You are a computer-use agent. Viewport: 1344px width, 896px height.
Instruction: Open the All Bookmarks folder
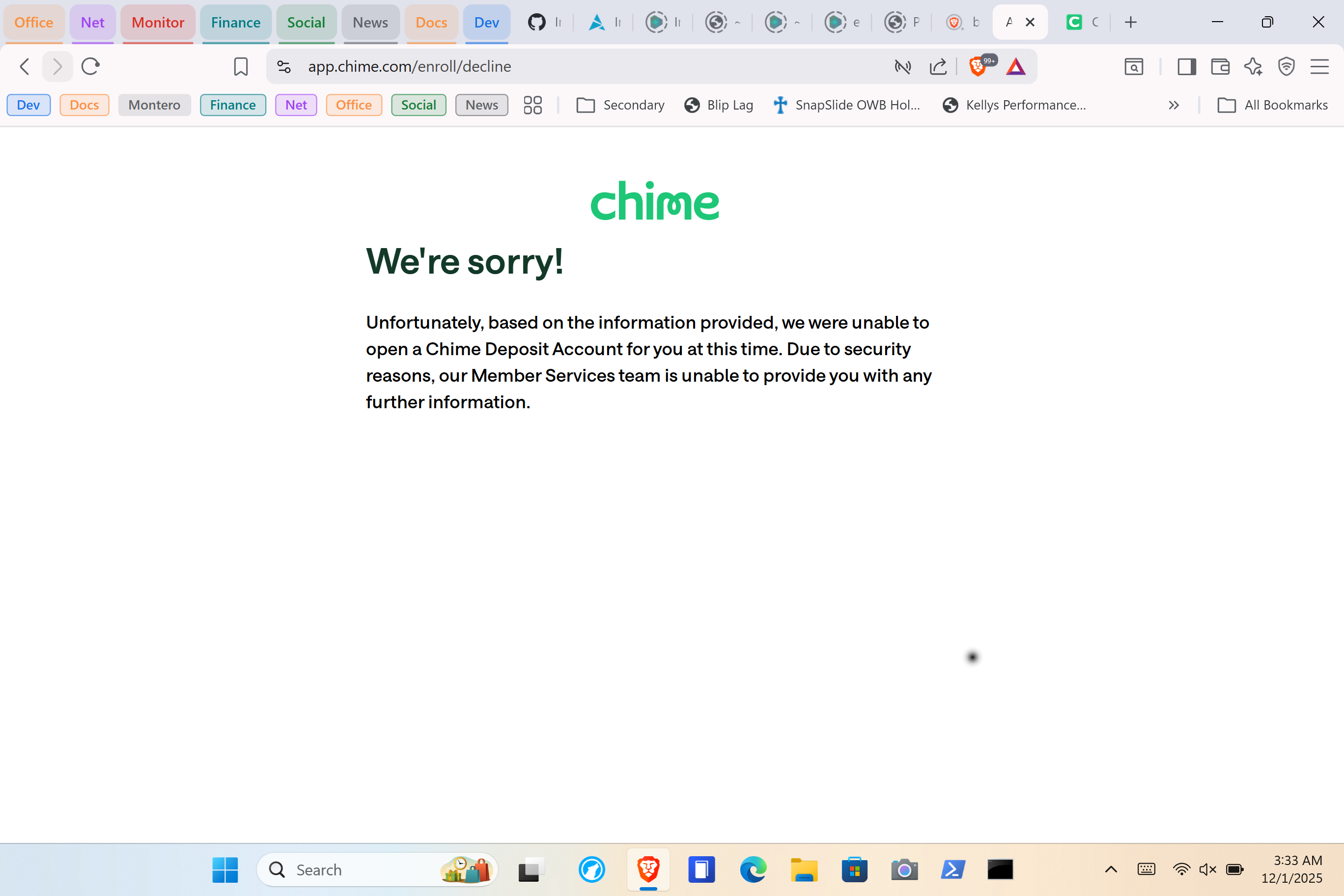click(x=1273, y=105)
